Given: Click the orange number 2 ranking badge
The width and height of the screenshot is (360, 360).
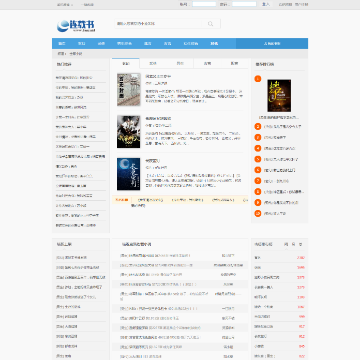Looking at the screenshot, I should (258, 127).
